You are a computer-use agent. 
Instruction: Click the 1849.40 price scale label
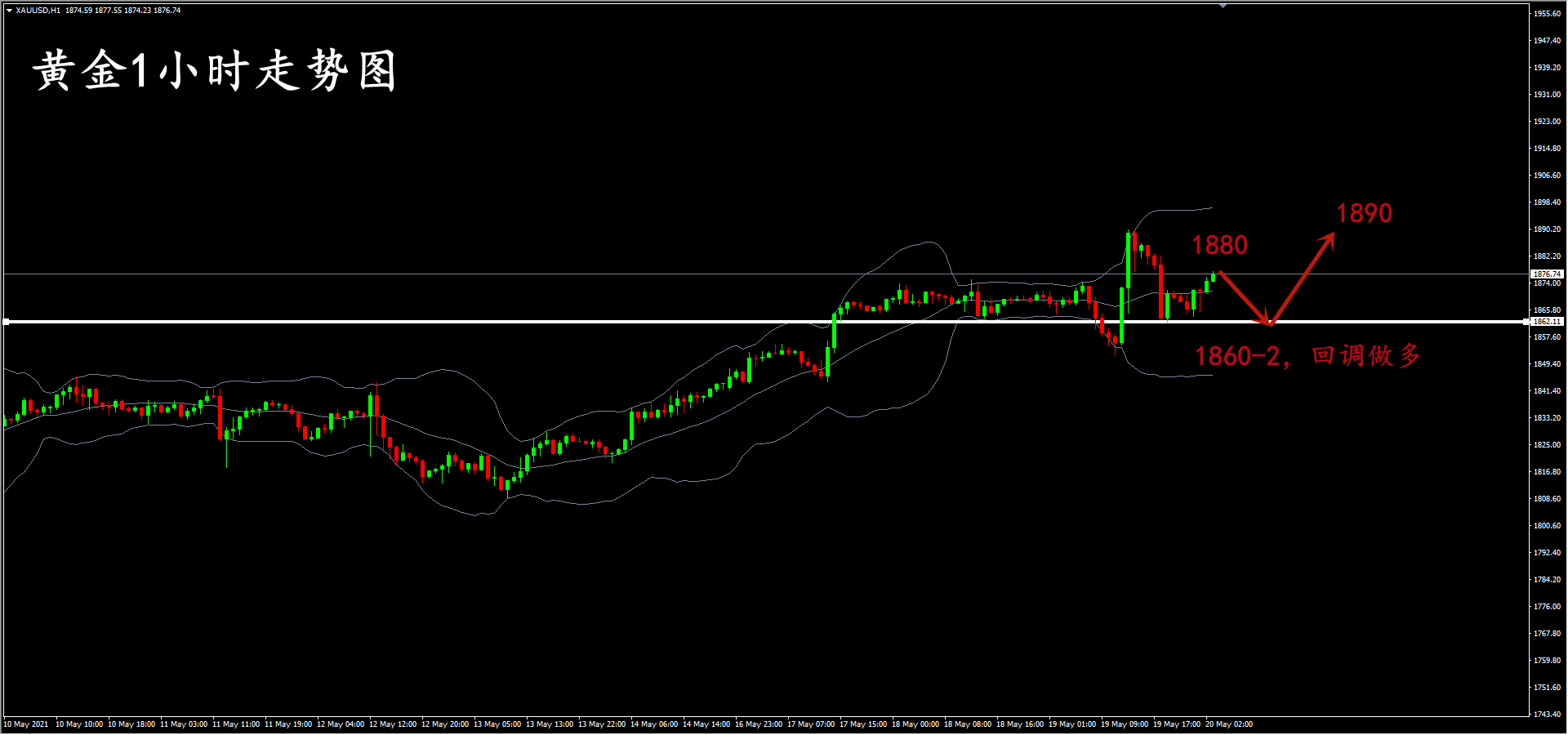pyautogui.click(x=1547, y=364)
